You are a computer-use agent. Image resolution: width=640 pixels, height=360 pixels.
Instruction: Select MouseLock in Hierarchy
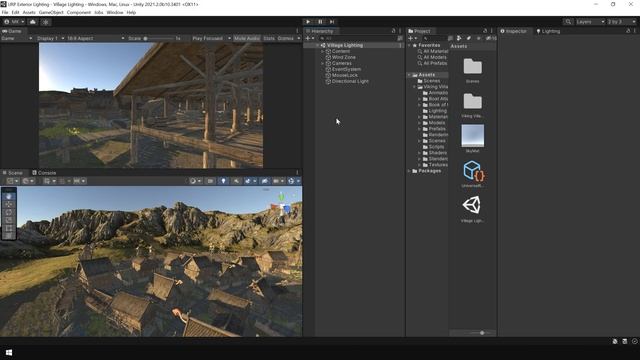click(x=344, y=76)
